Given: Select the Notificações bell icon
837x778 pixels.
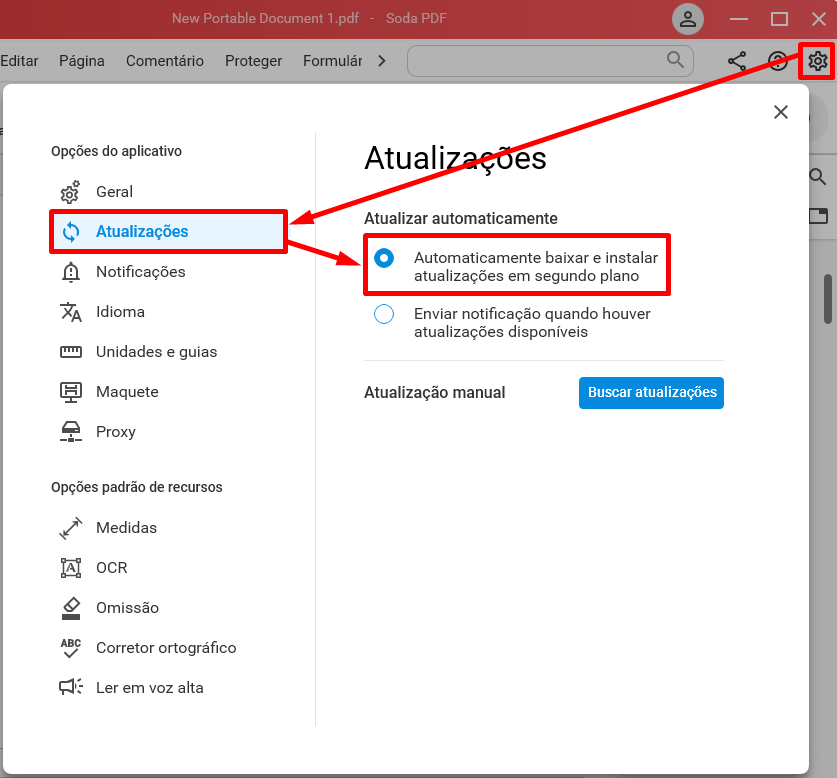Looking at the screenshot, I should click(x=70, y=272).
